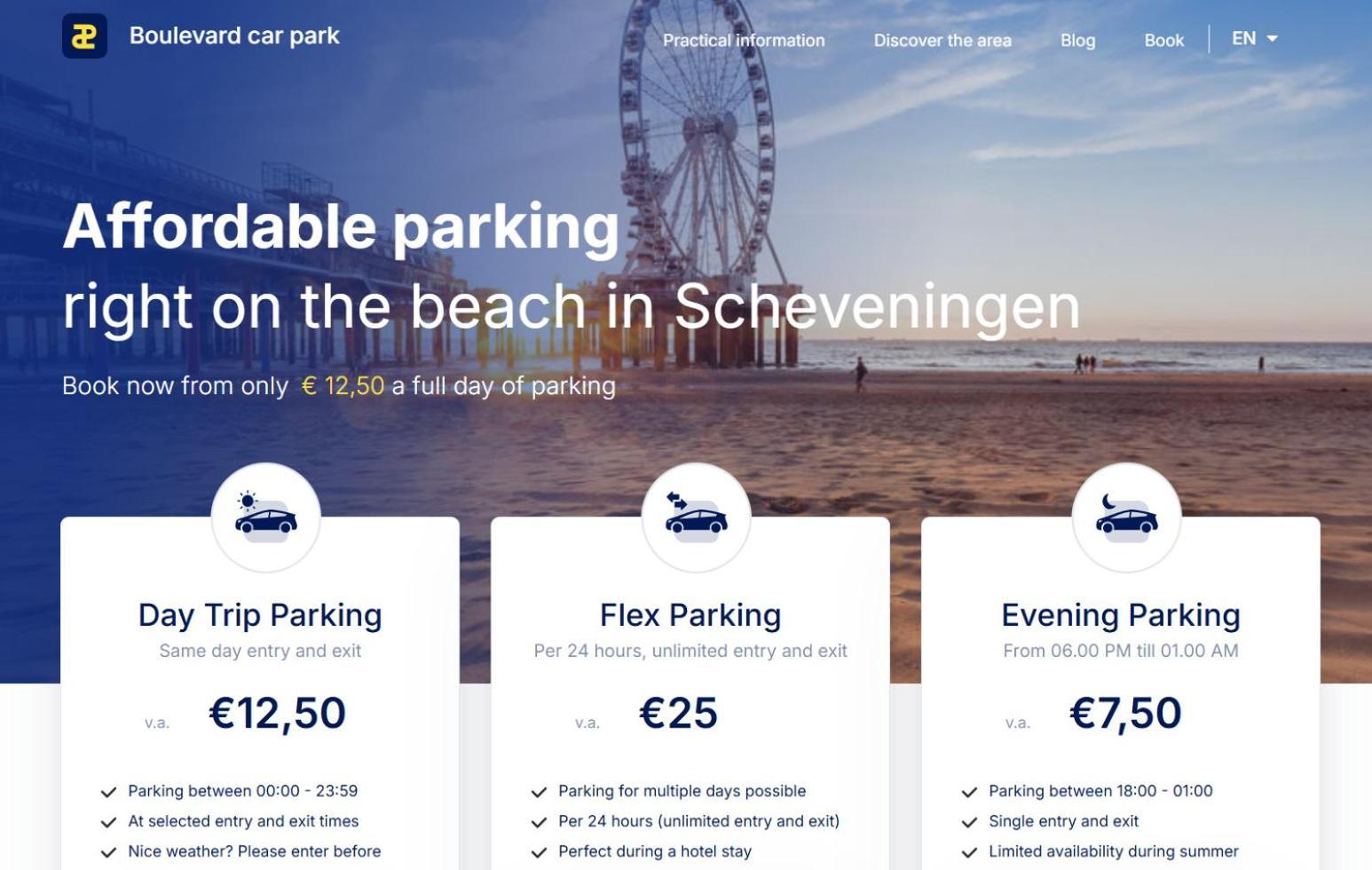This screenshot has height=870, width=1372.
Task: Select the Evening Parking card heading
Action: click(x=1121, y=615)
